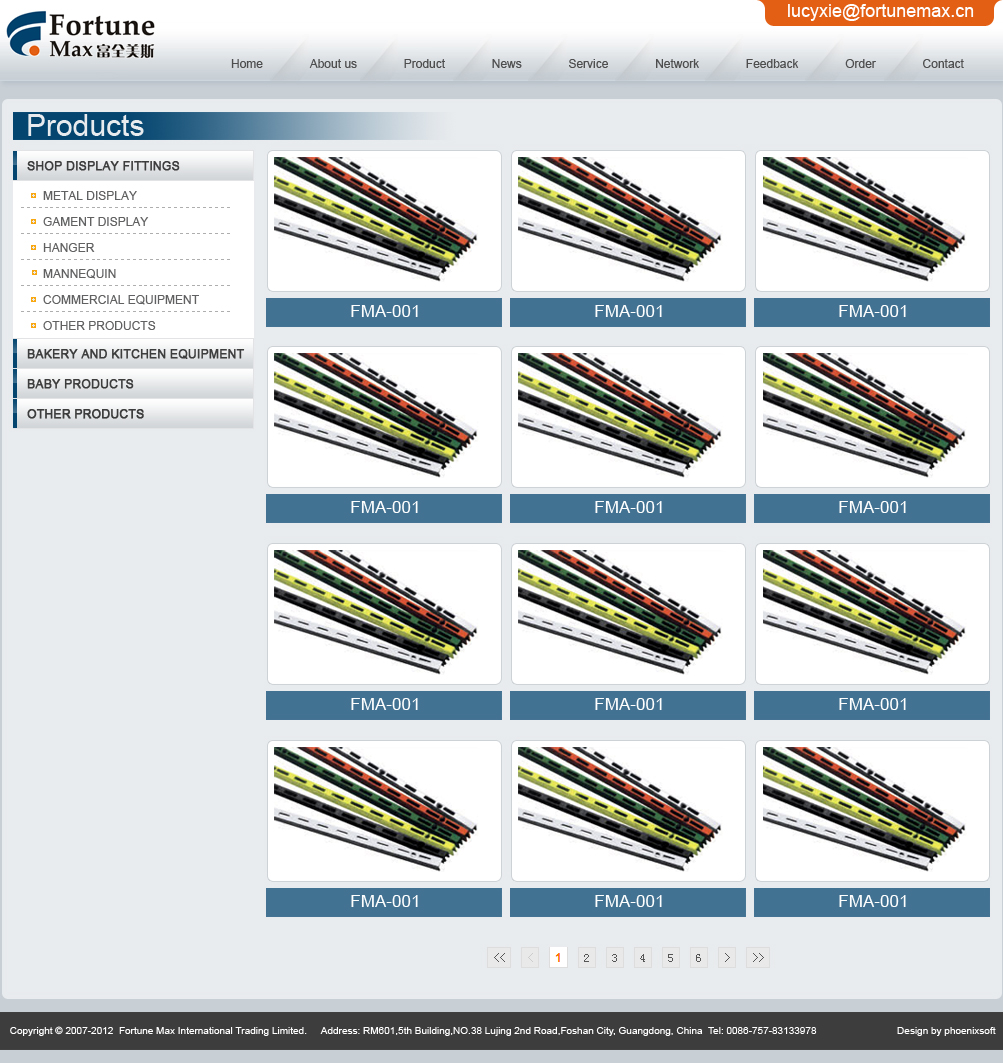Open GAMENT DISPLAY subcategory link

pyautogui.click(x=95, y=222)
